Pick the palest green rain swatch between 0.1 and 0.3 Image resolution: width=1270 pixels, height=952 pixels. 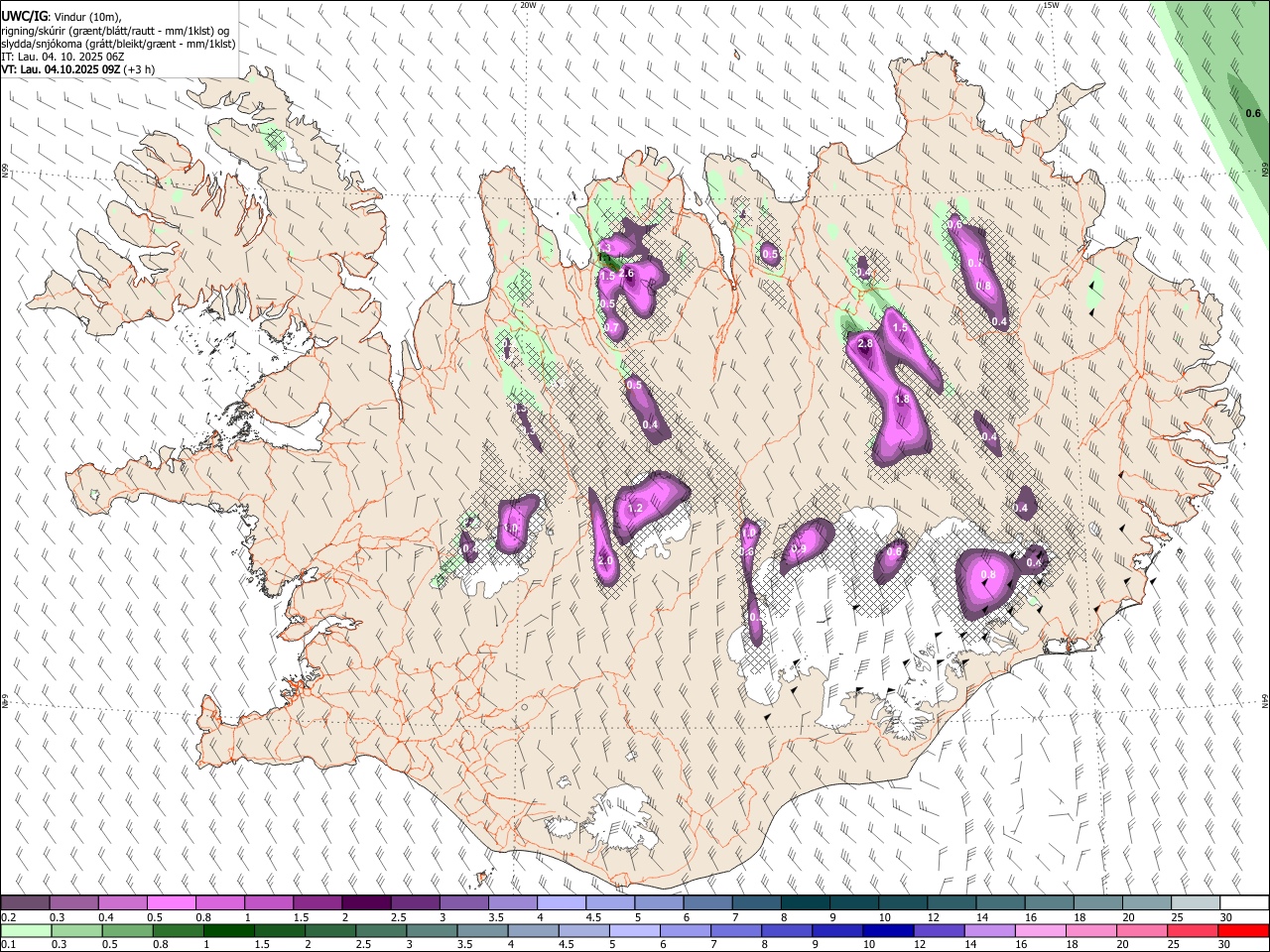click(x=26, y=930)
